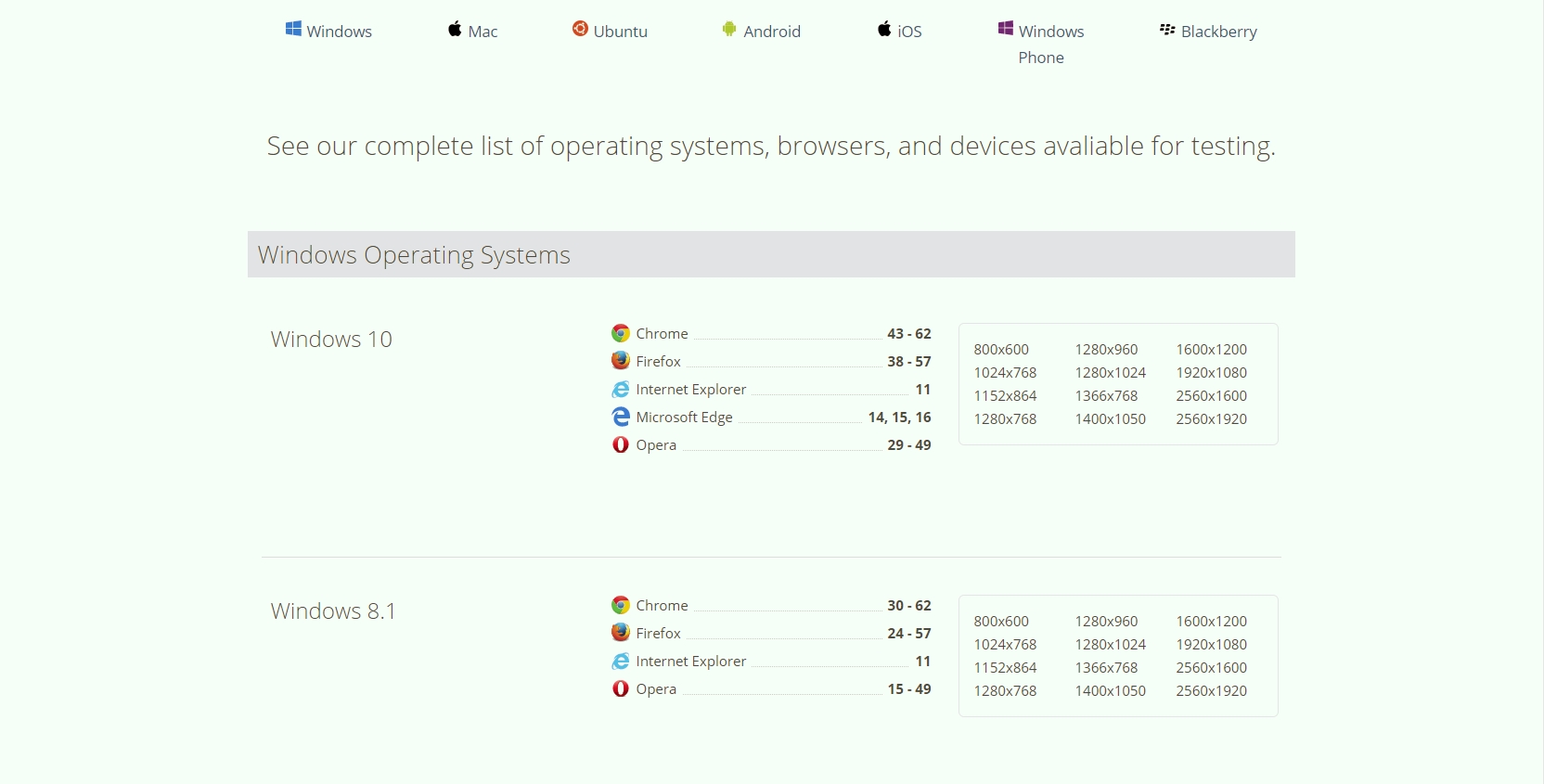This screenshot has width=1544, height=784.
Task: Click 1366x768 resolution in Windows 10 box
Action: click(1106, 396)
